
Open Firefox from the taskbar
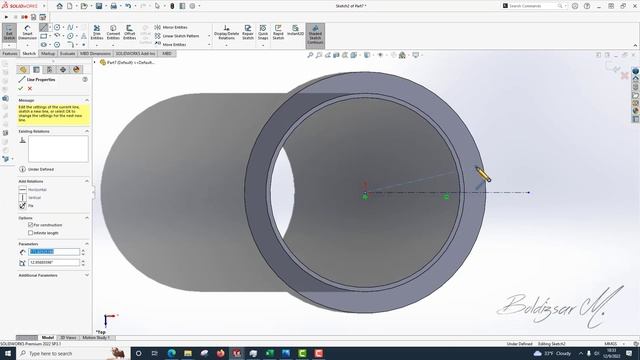(x=220, y=353)
